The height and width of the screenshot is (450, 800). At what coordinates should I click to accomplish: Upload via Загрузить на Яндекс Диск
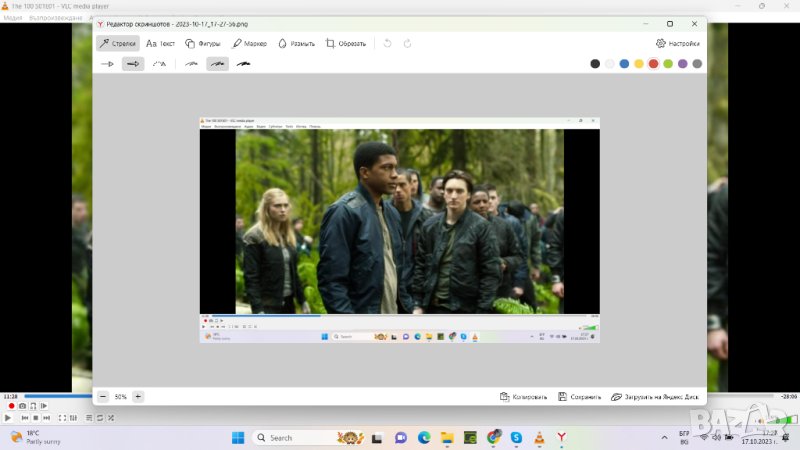tap(655, 397)
